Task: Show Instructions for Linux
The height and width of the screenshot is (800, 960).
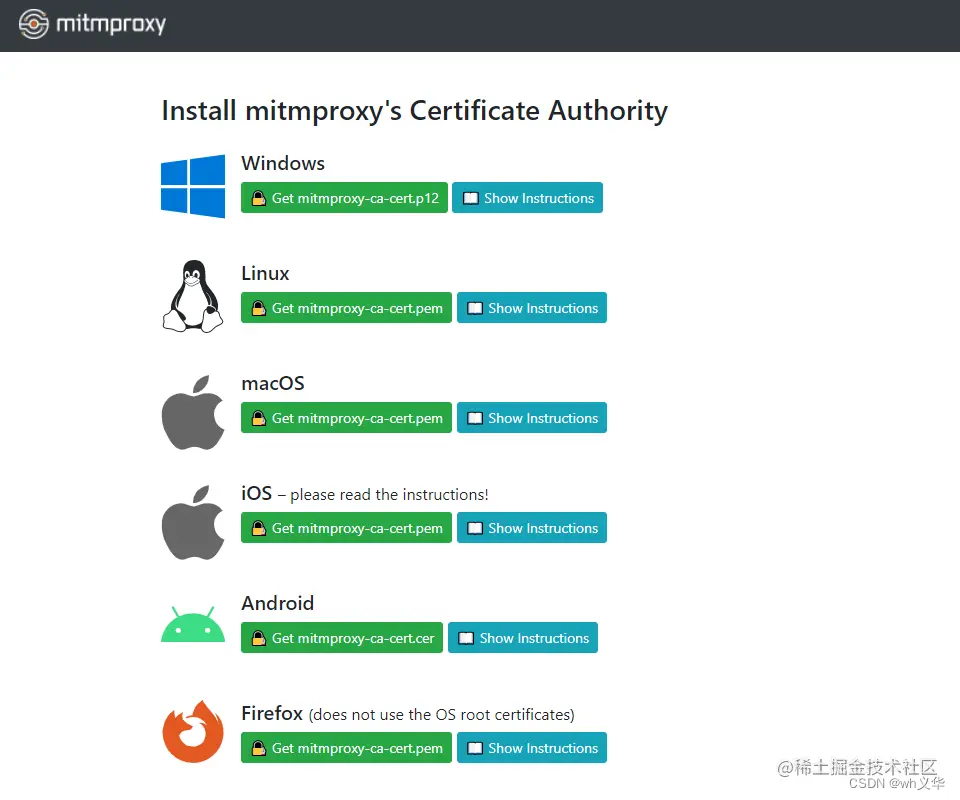Action: 531,308
